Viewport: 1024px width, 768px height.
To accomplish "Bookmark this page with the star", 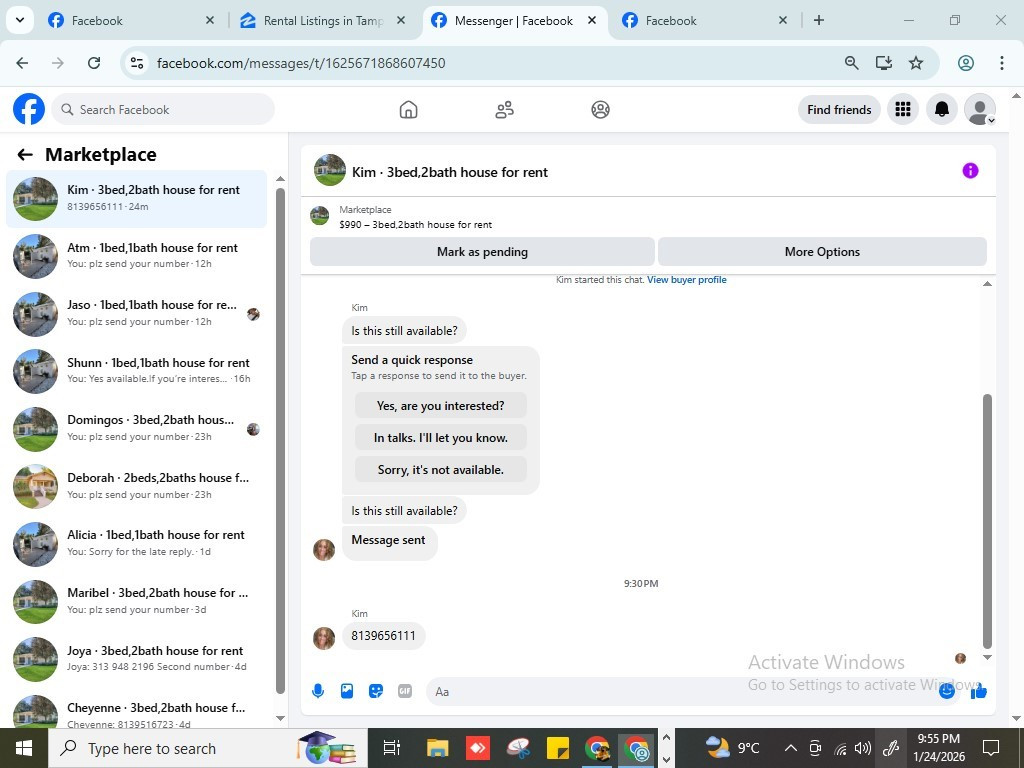I will point(916,63).
